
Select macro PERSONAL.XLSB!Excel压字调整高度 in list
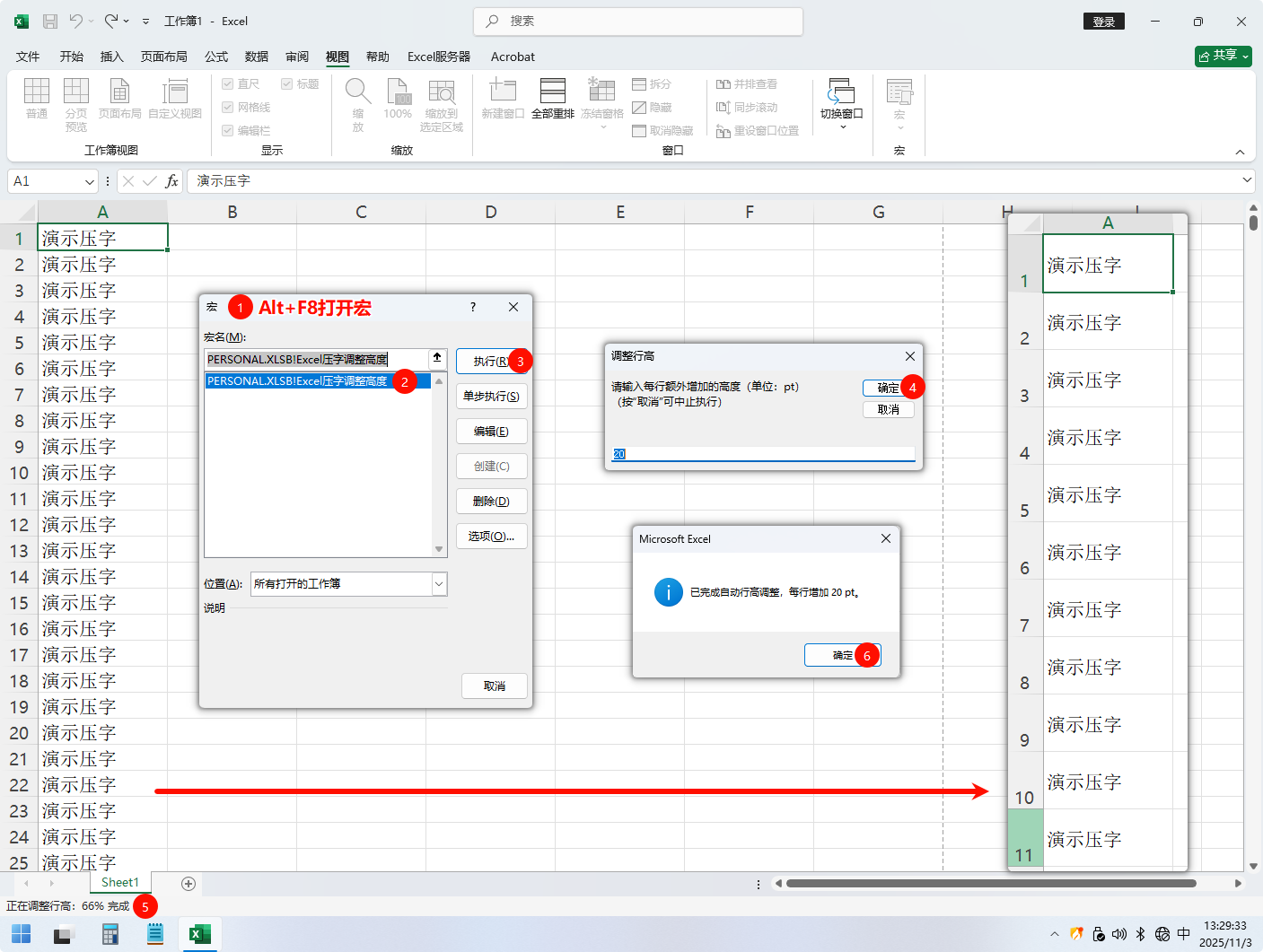point(319,381)
